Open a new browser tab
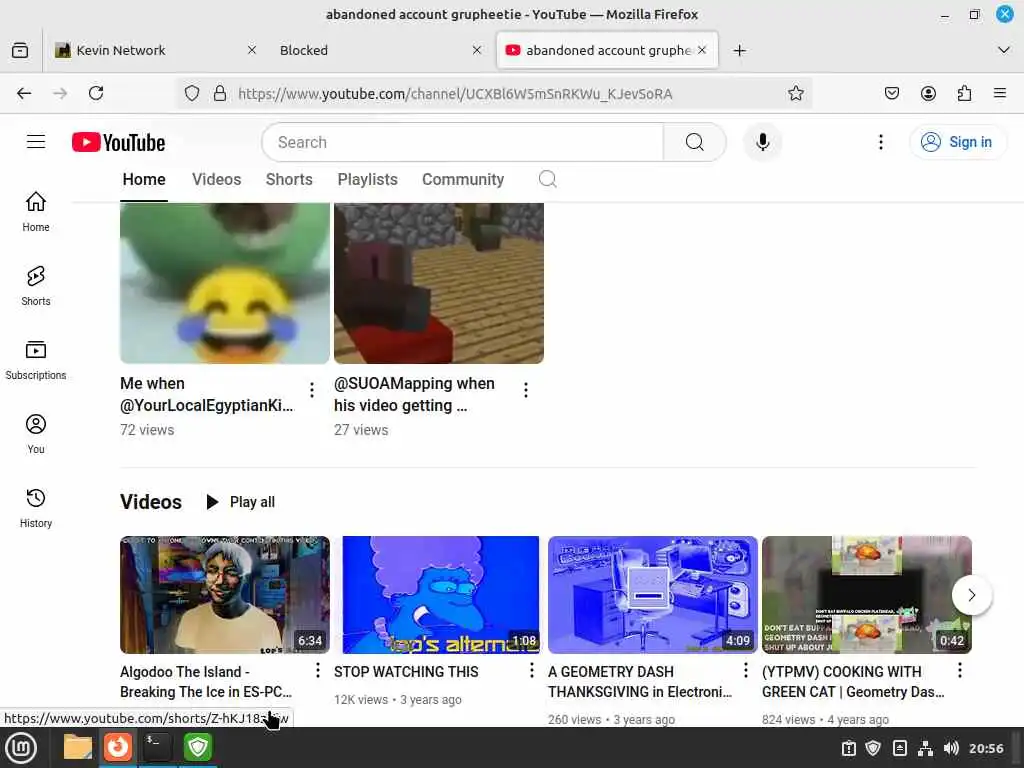The height and width of the screenshot is (768, 1024). (x=739, y=50)
